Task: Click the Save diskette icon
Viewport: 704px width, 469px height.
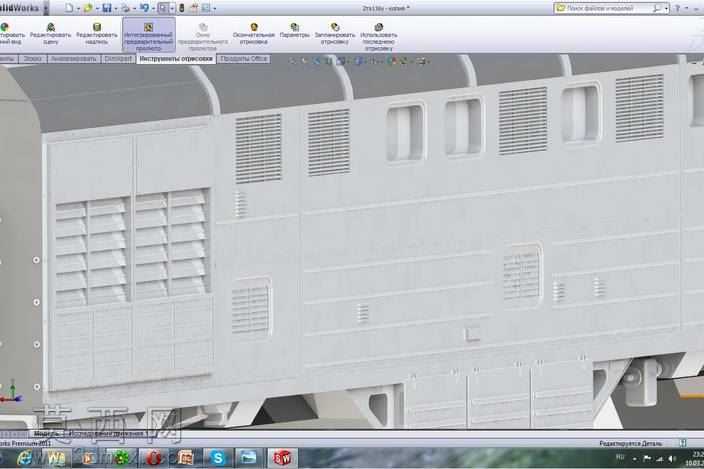Action: (x=106, y=8)
